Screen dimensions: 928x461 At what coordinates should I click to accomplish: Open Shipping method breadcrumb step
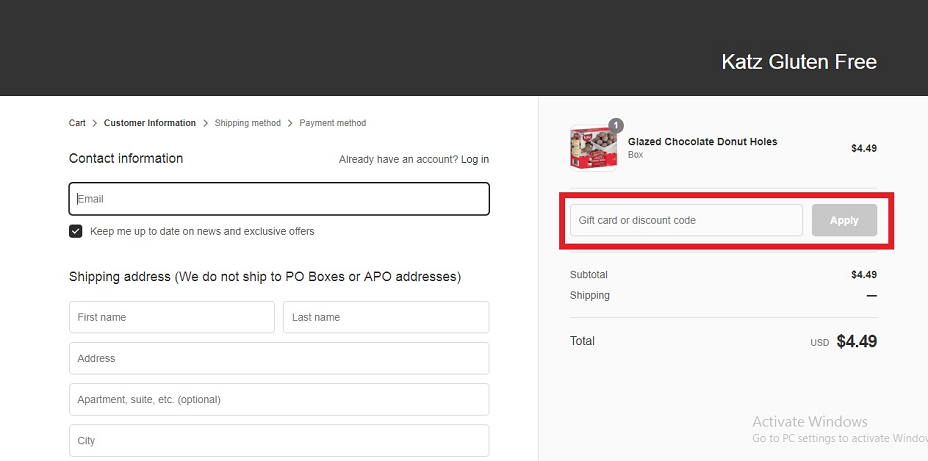247,123
